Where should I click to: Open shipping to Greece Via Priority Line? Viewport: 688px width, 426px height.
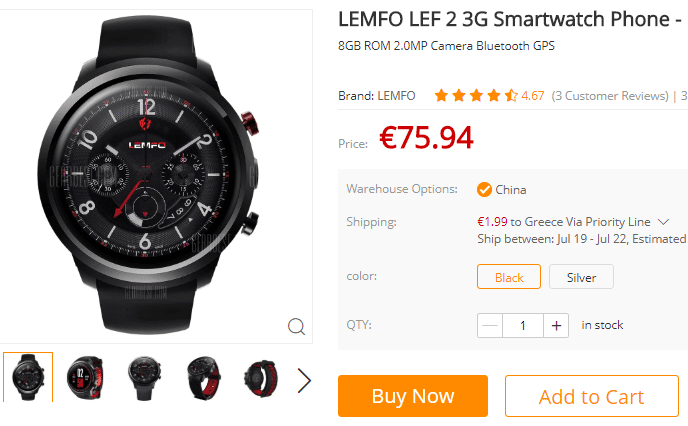coord(564,222)
